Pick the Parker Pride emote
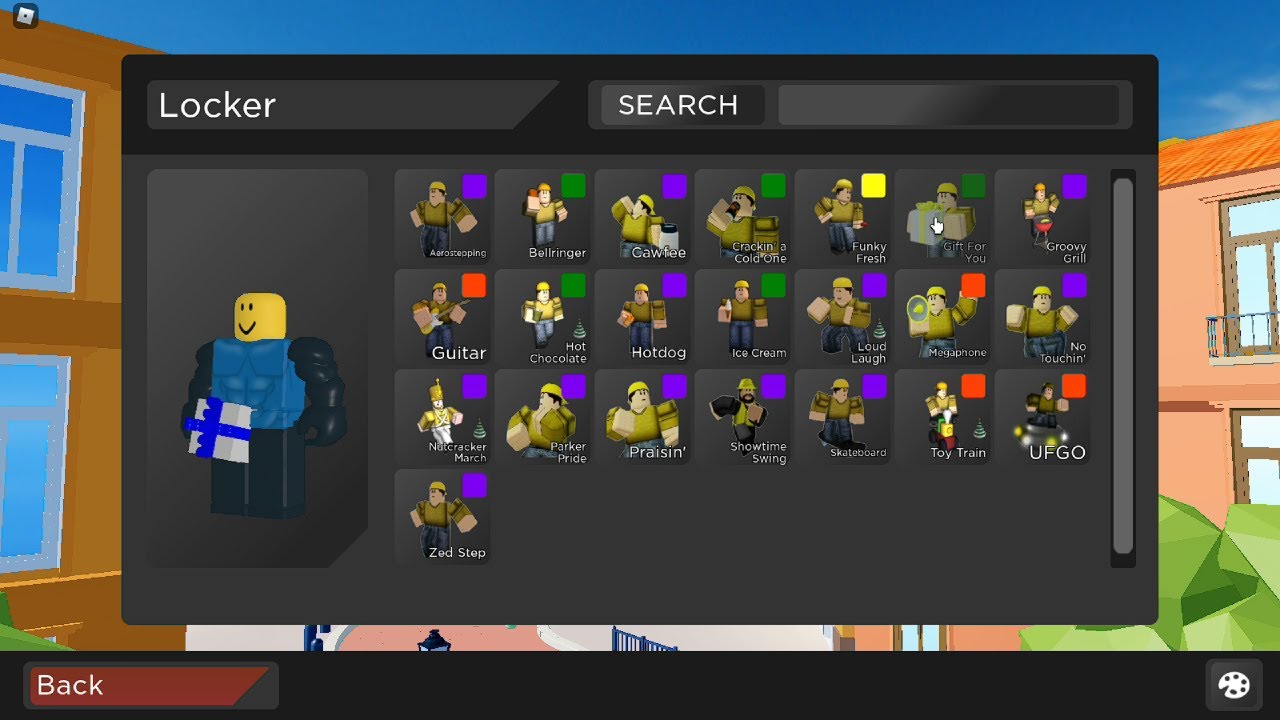Viewport: 1280px width, 720px height. coord(543,417)
